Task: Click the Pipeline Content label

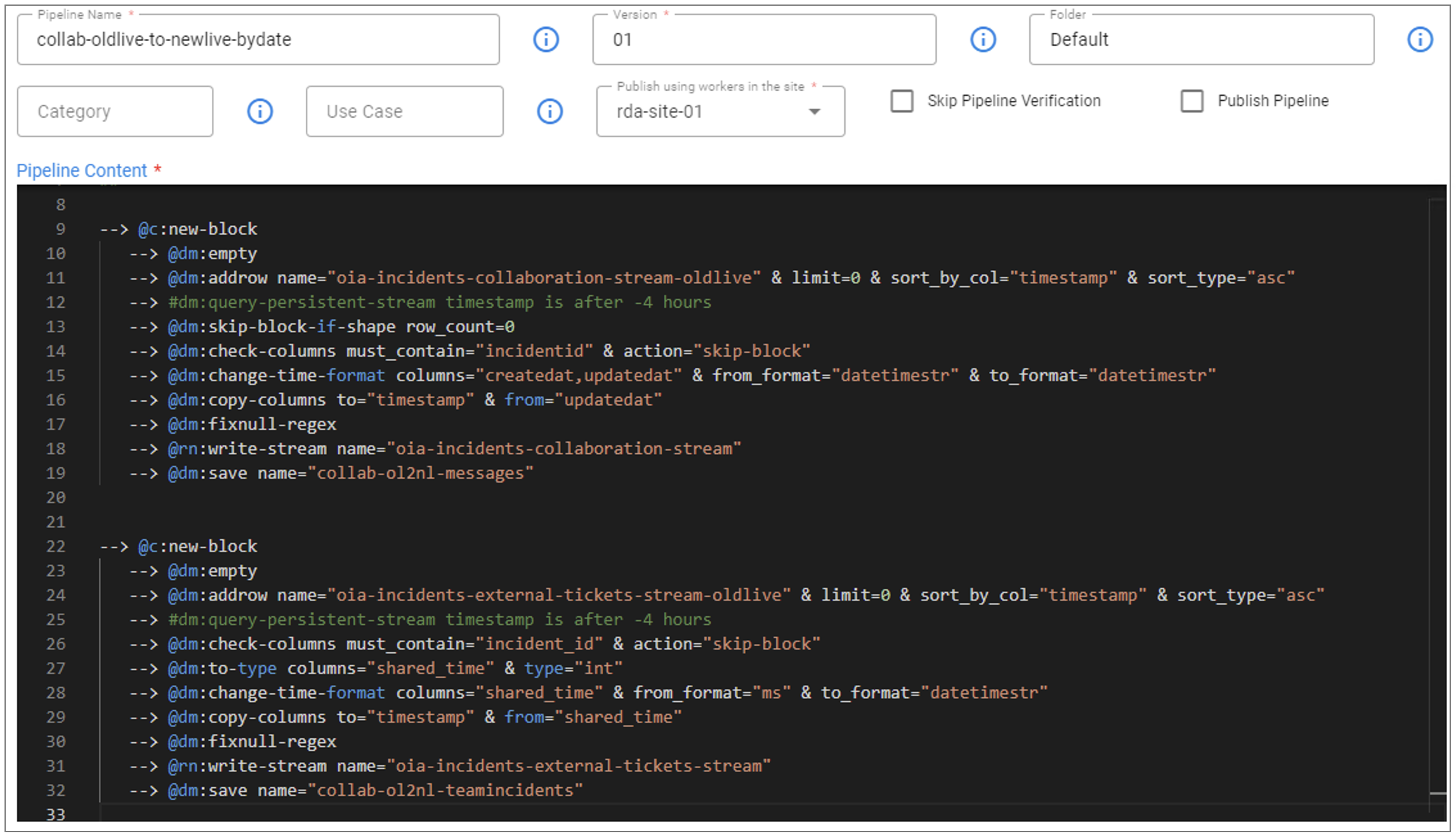Action: [82, 171]
